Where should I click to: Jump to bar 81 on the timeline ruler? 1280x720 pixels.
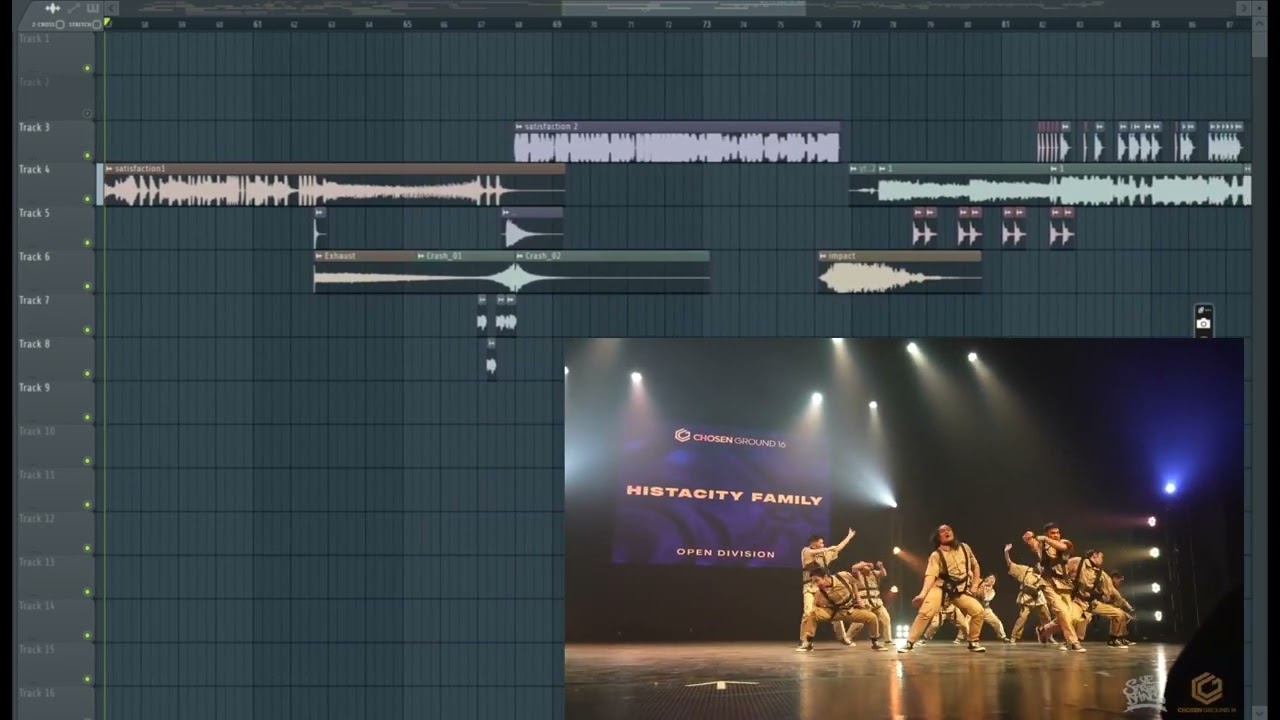1005,24
